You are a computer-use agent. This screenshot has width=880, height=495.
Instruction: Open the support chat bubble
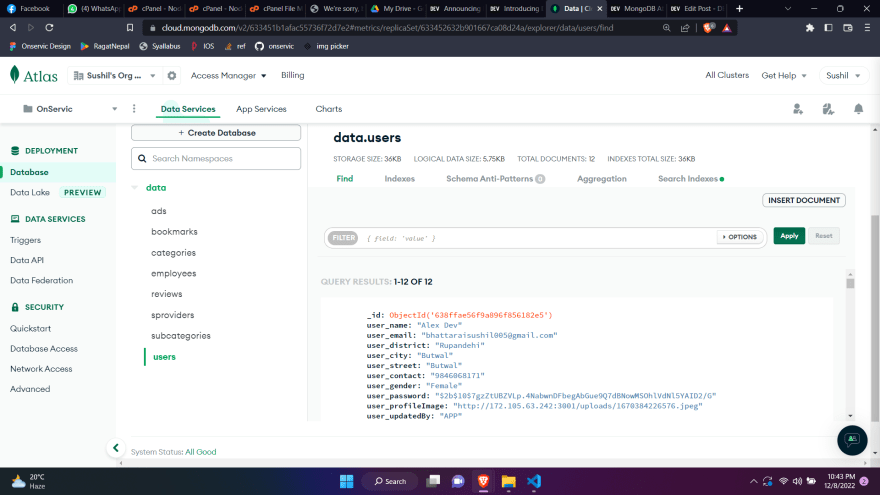pos(852,440)
